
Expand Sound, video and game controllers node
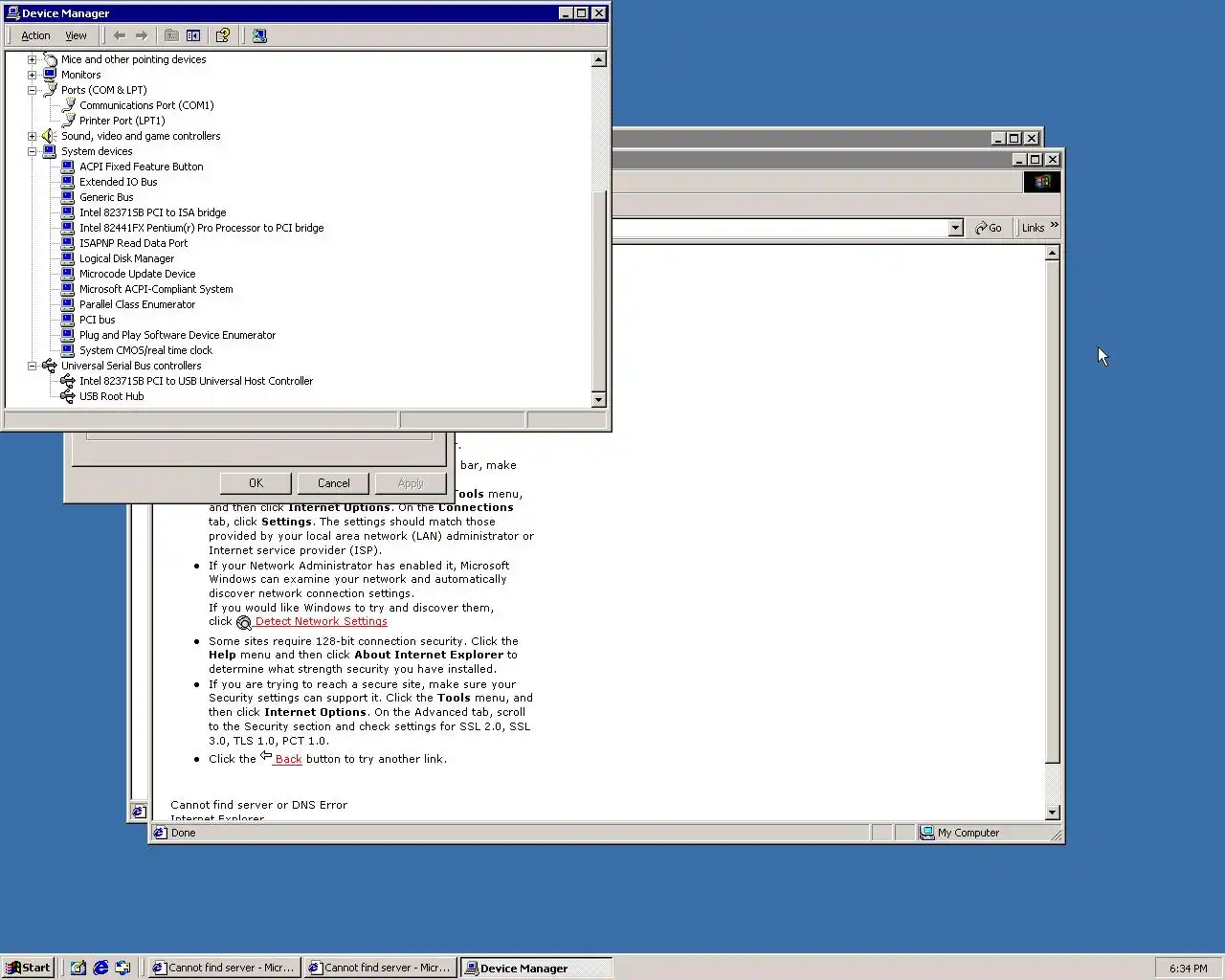32,136
